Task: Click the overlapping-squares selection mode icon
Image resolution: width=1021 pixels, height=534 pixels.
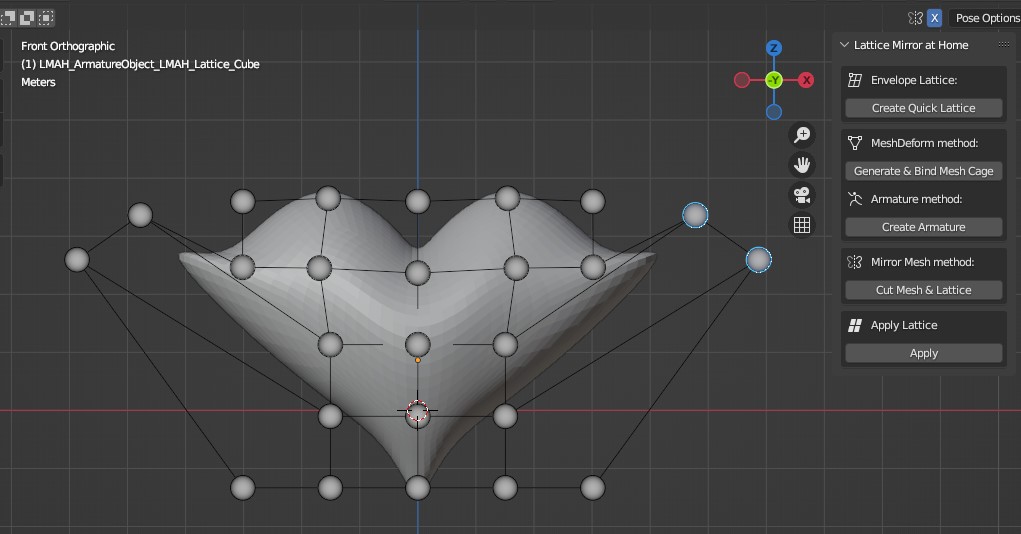Action: (27, 18)
